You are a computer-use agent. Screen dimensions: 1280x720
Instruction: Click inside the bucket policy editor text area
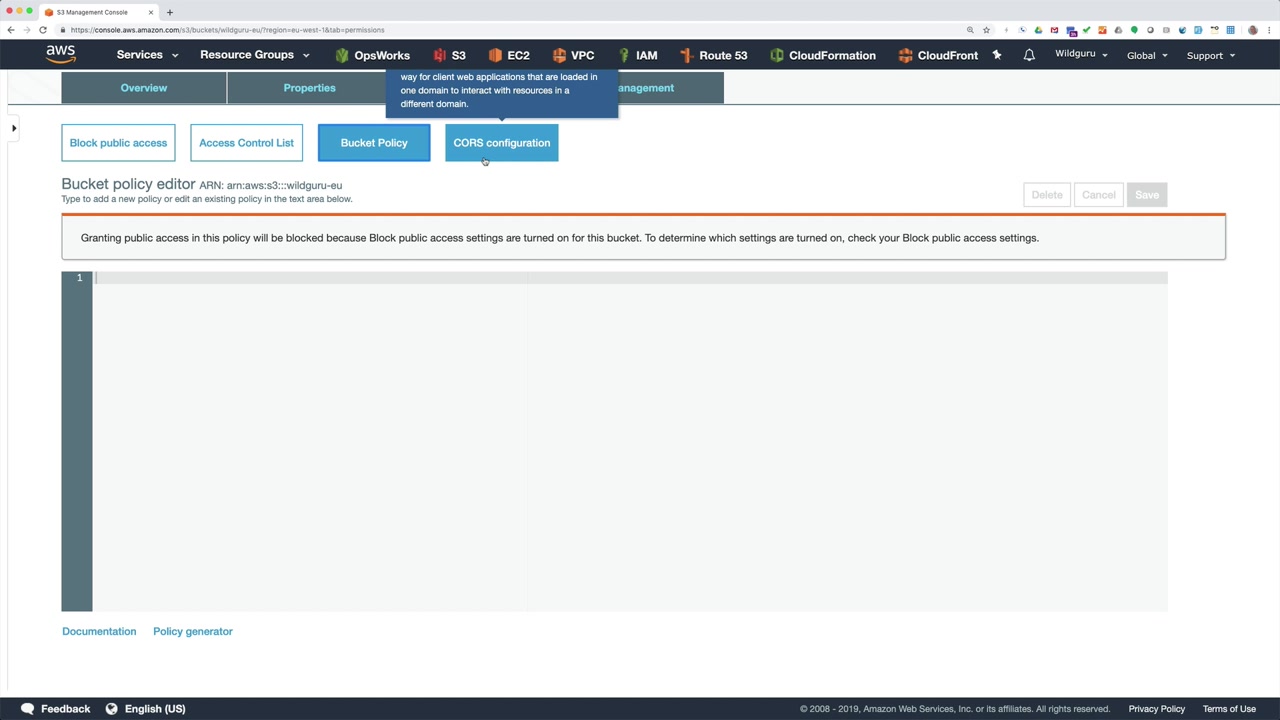[630, 441]
